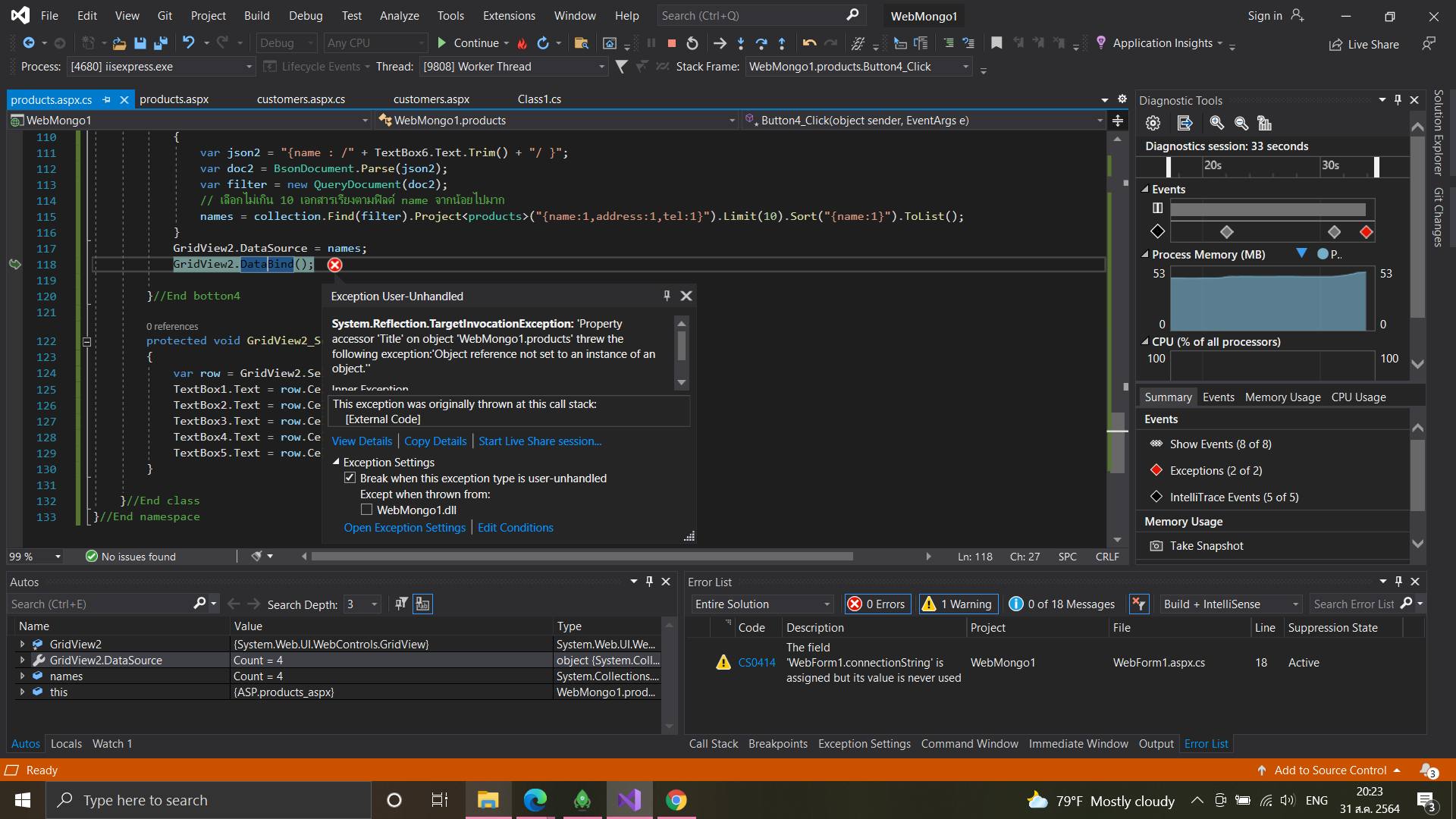Image resolution: width=1456 pixels, height=819 pixels.
Task: Select the Take Snapshot icon under Memory Usage
Action: (x=1156, y=545)
